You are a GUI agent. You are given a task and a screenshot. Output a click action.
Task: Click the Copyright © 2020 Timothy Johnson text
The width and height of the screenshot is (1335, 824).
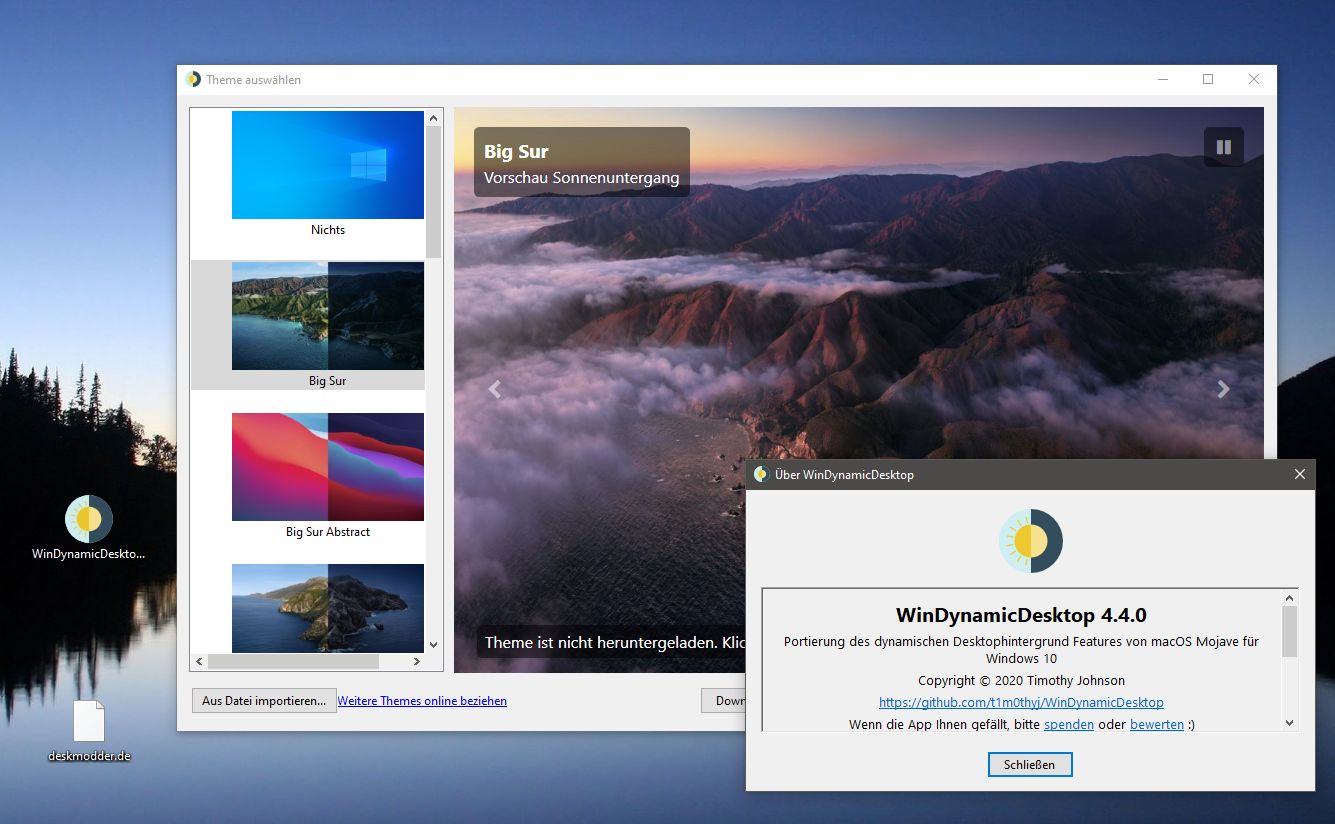coord(1021,680)
